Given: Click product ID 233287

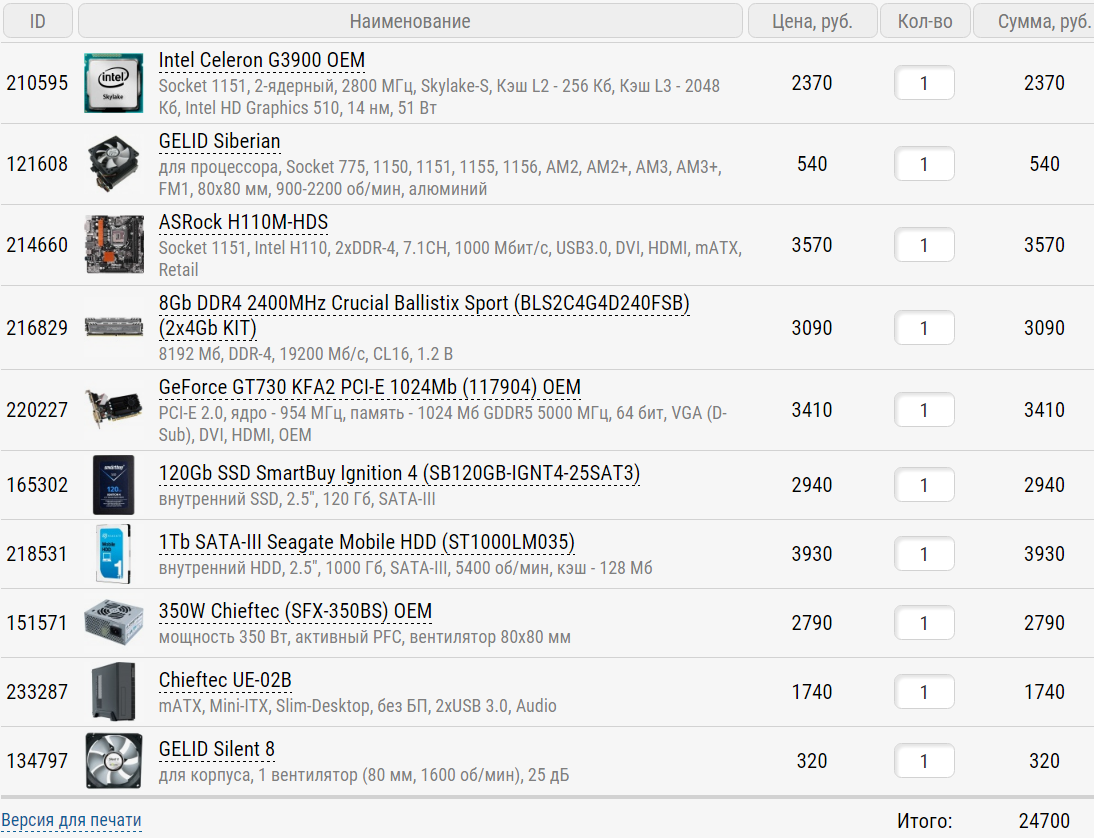Looking at the screenshot, I should pyautogui.click(x=37, y=691).
